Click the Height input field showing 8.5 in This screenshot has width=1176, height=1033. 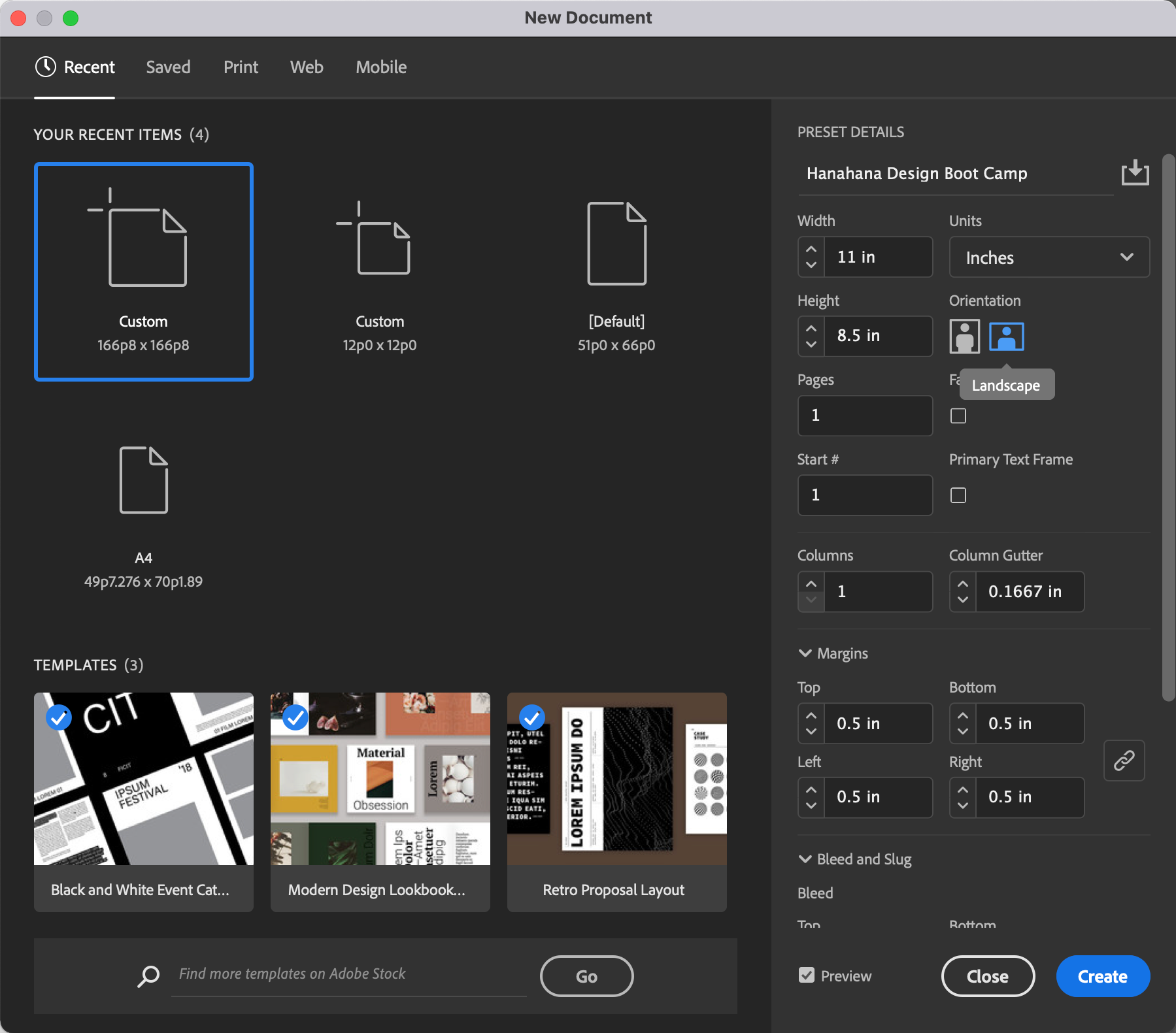[x=878, y=336]
